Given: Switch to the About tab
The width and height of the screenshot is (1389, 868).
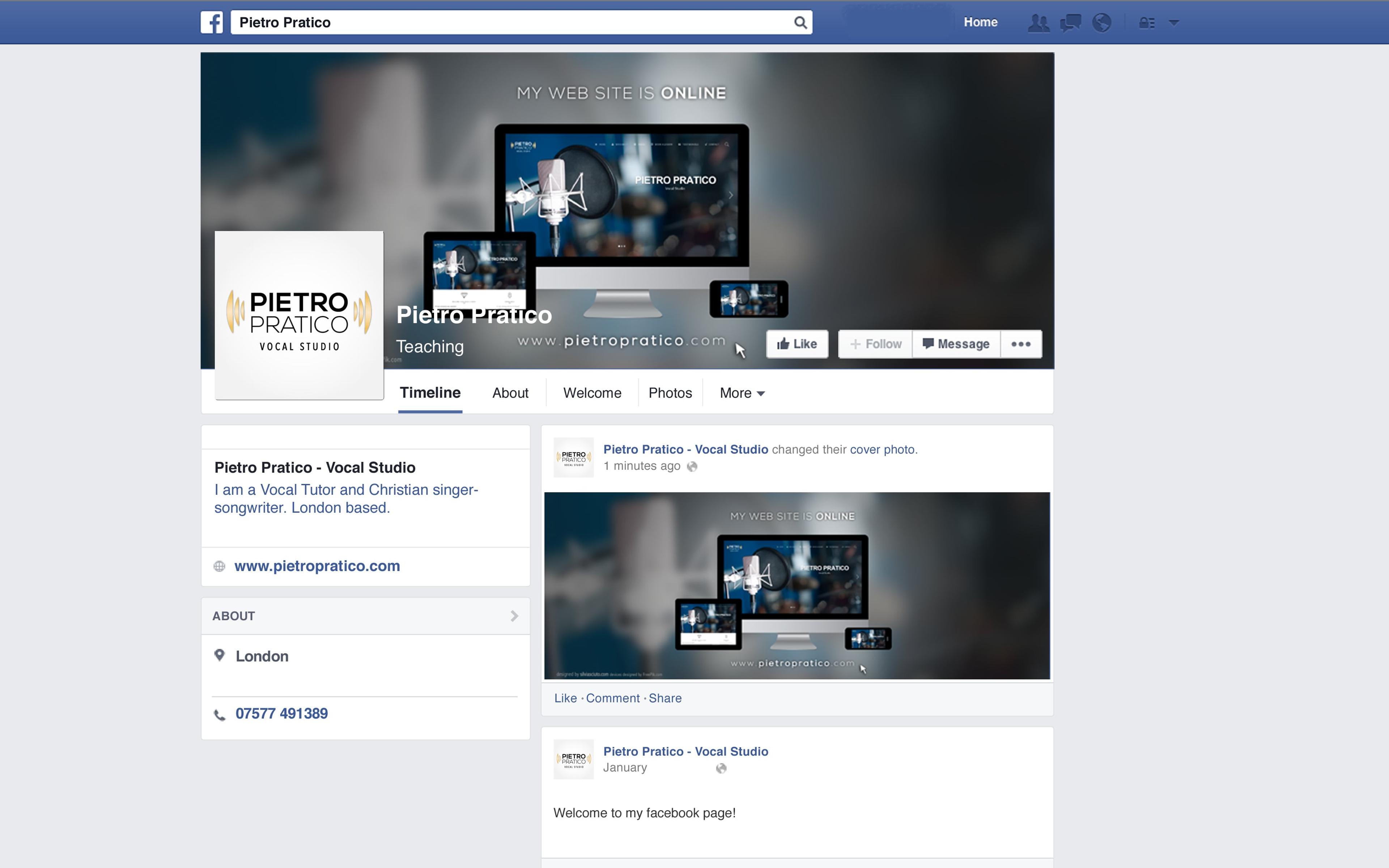Looking at the screenshot, I should point(510,393).
